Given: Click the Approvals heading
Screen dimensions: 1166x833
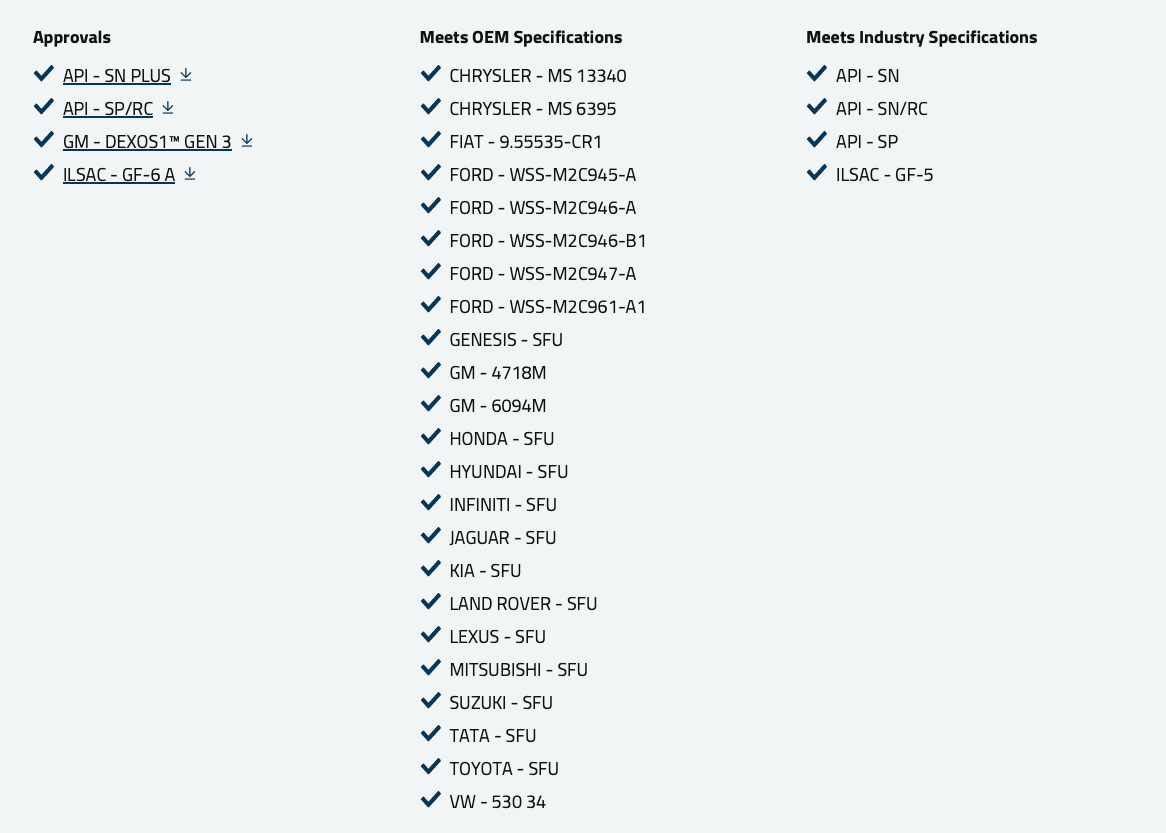Looking at the screenshot, I should (x=72, y=37).
